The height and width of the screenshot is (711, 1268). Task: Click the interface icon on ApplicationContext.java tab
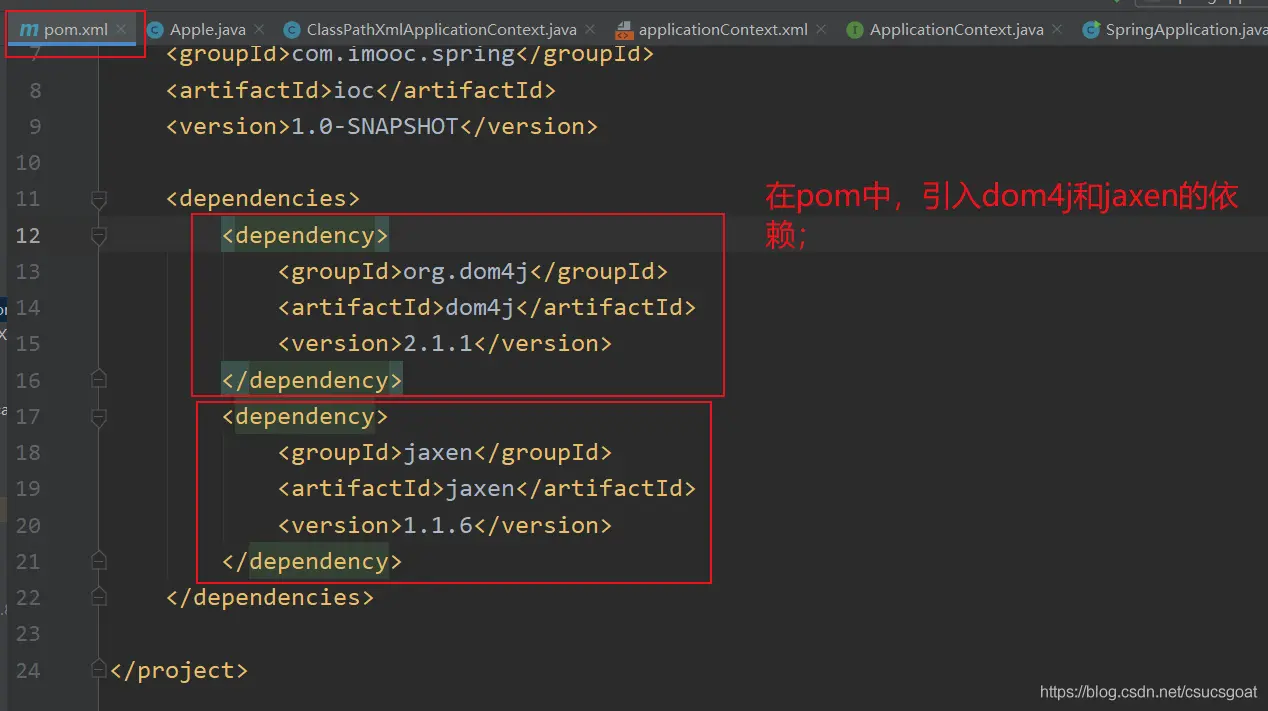tap(854, 30)
